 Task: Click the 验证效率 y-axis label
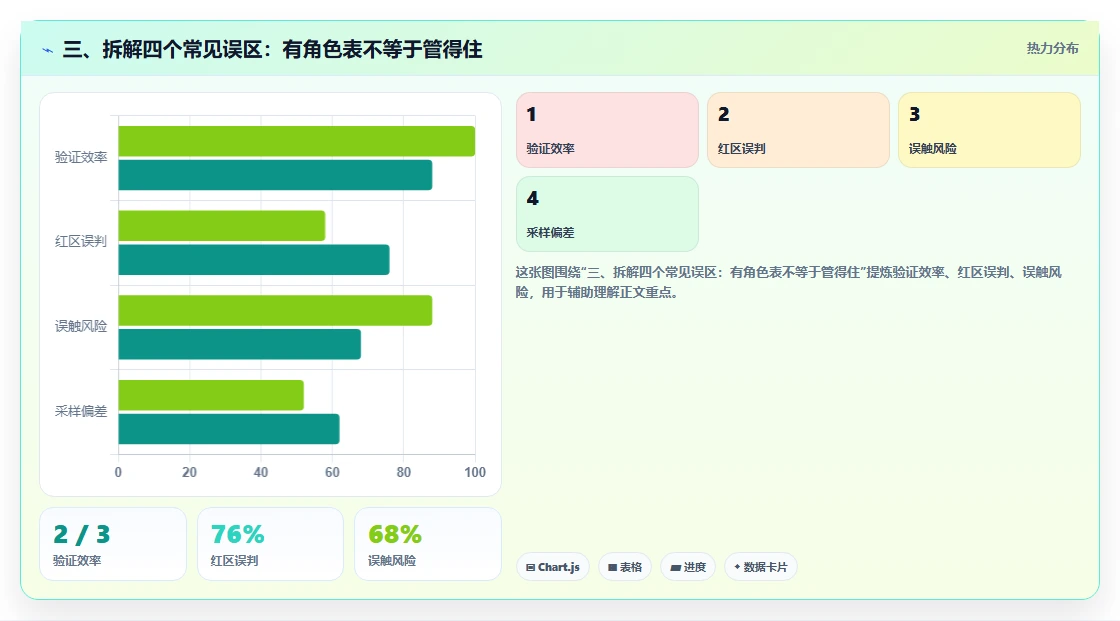[81, 157]
